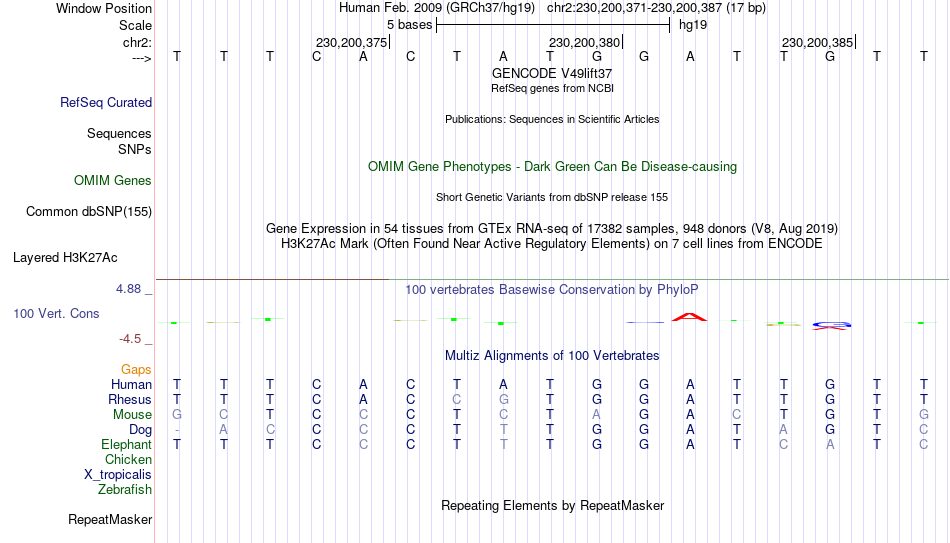The image size is (950, 543).
Task: Click the OMIM Gene Phenotypes title
Action: point(552,167)
